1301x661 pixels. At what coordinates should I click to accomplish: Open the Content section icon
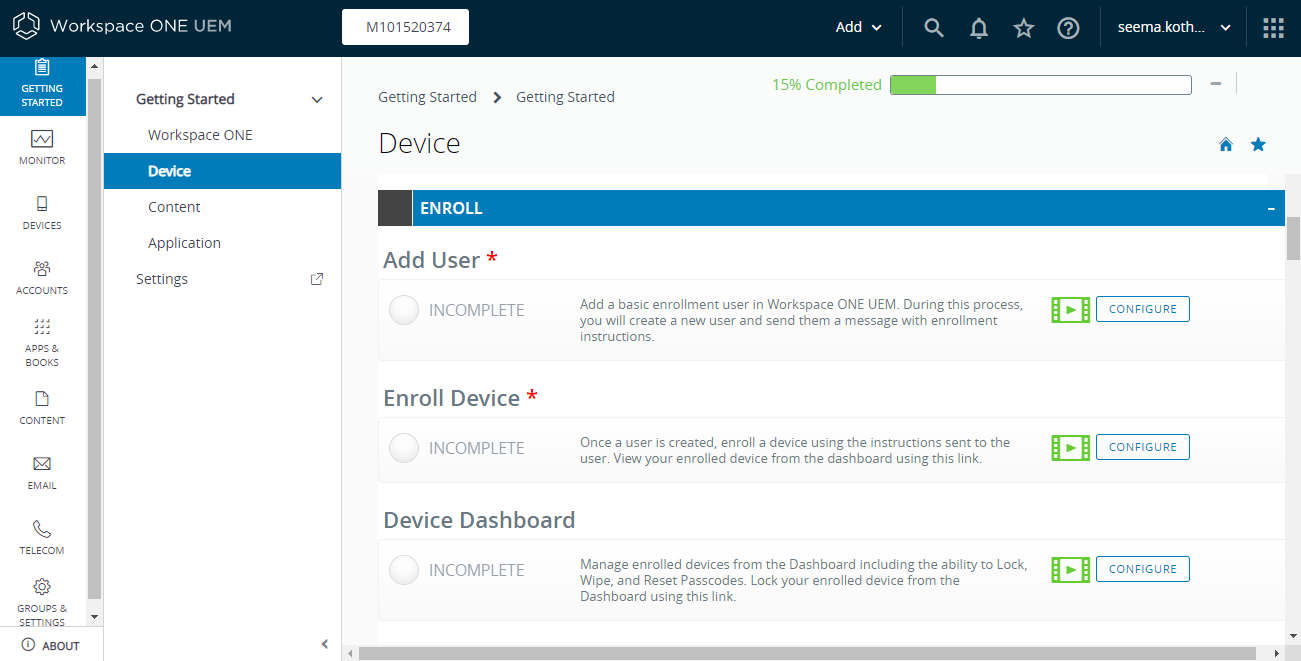[42, 399]
